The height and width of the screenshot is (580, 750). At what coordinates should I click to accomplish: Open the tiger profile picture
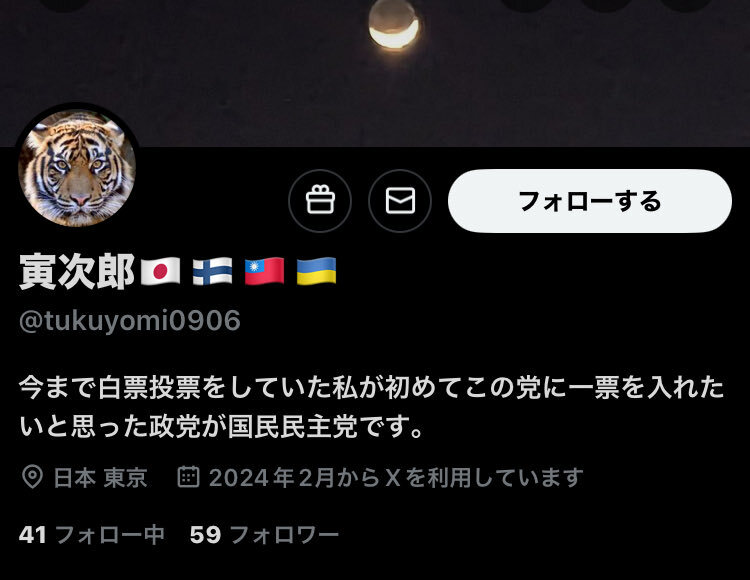click(77, 168)
